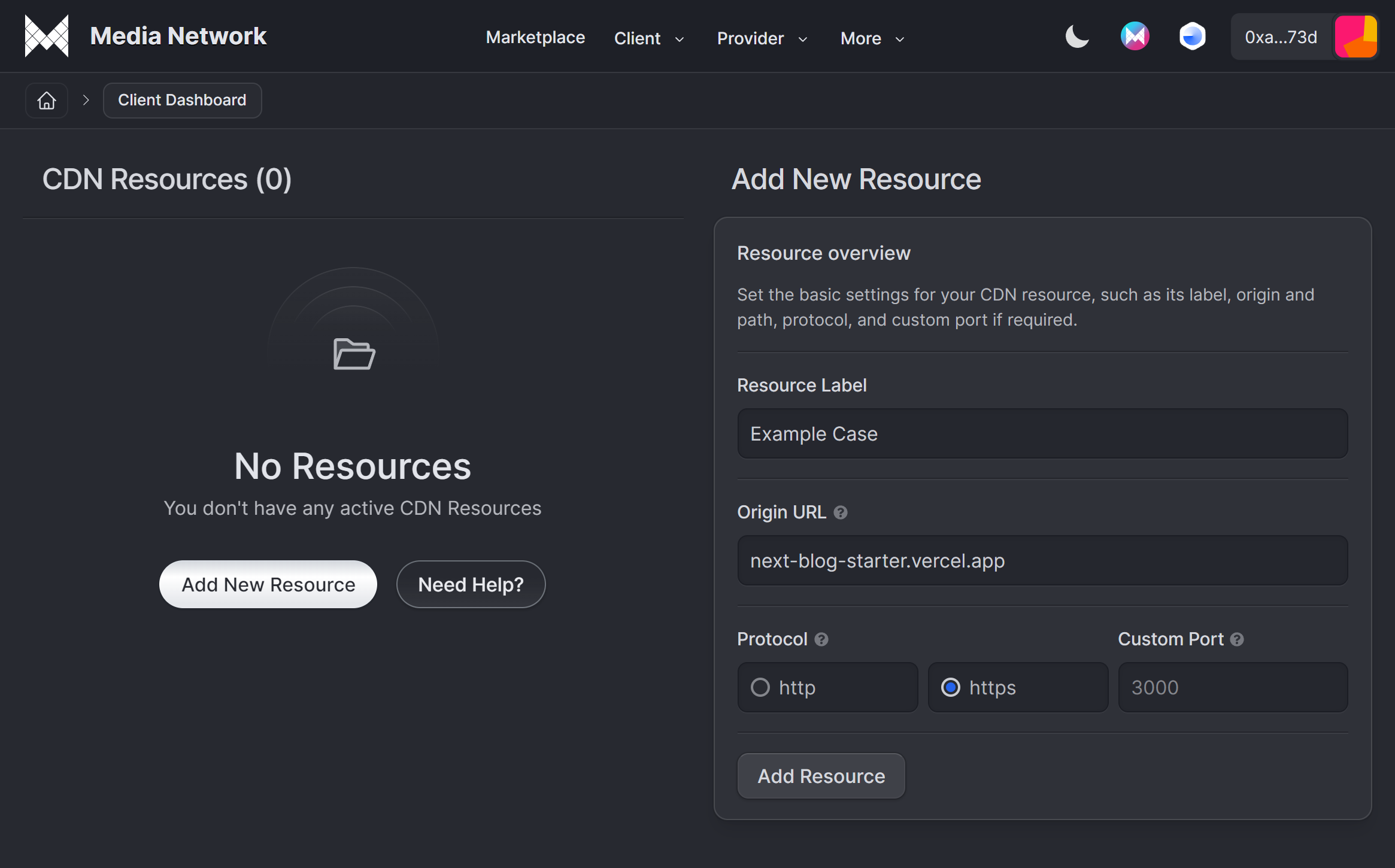Click the Client Dashboard breadcrumb
1395x868 pixels.
click(x=182, y=101)
